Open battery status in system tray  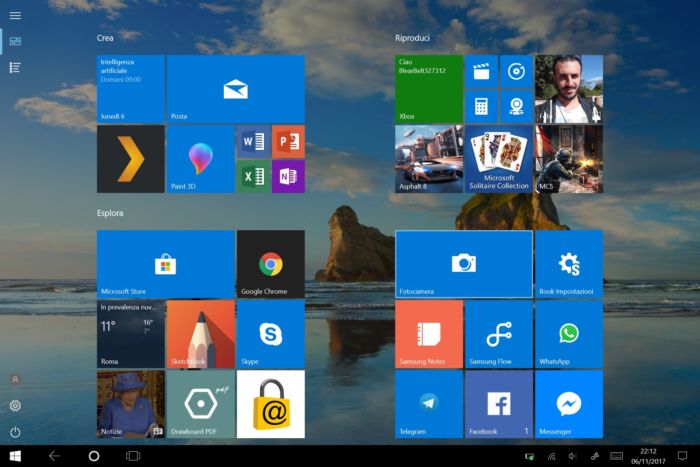[x=529, y=456]
